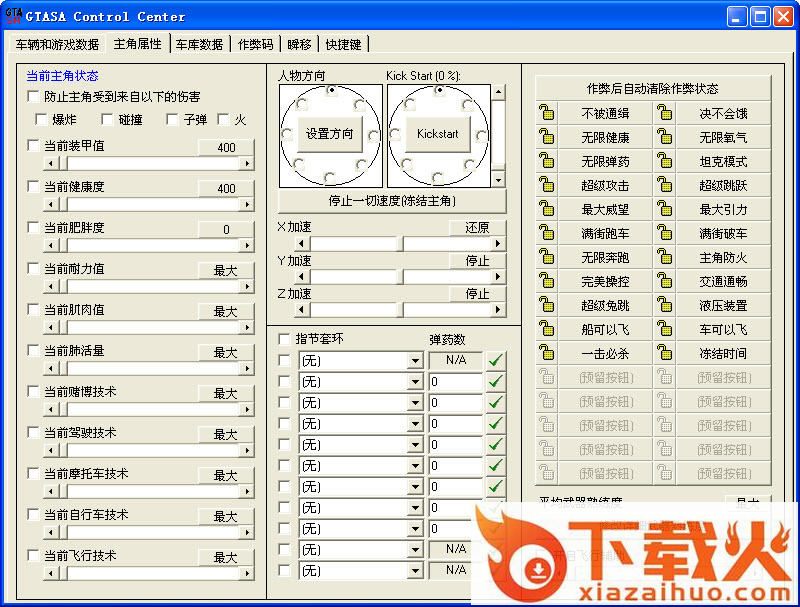This screenshot has height=607, width=800.
Task: Click lock icon beside 船可以飞
Action: 547,328
